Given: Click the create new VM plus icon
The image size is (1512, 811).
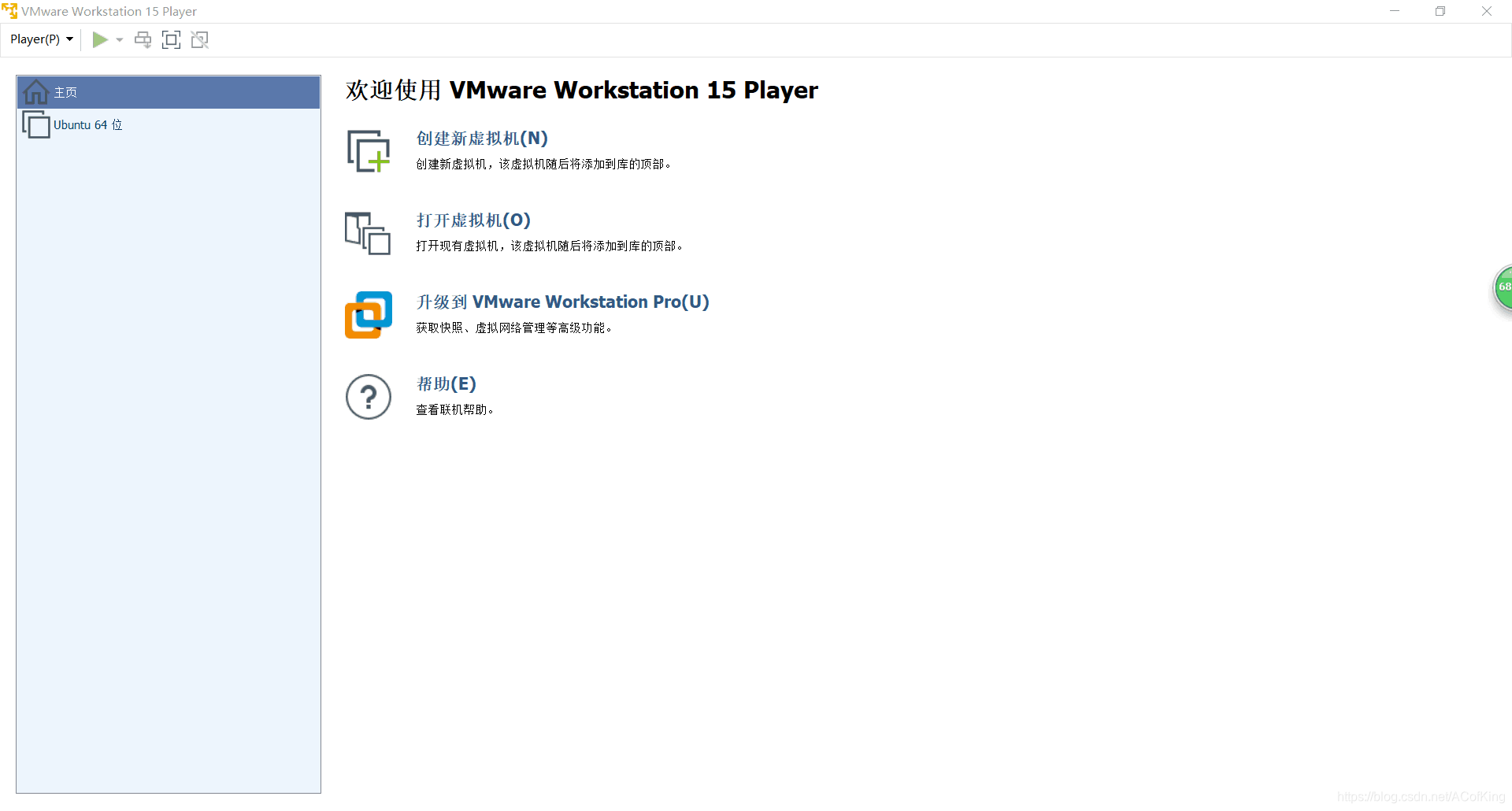Looking at the screenshot, I should [369, 151].
